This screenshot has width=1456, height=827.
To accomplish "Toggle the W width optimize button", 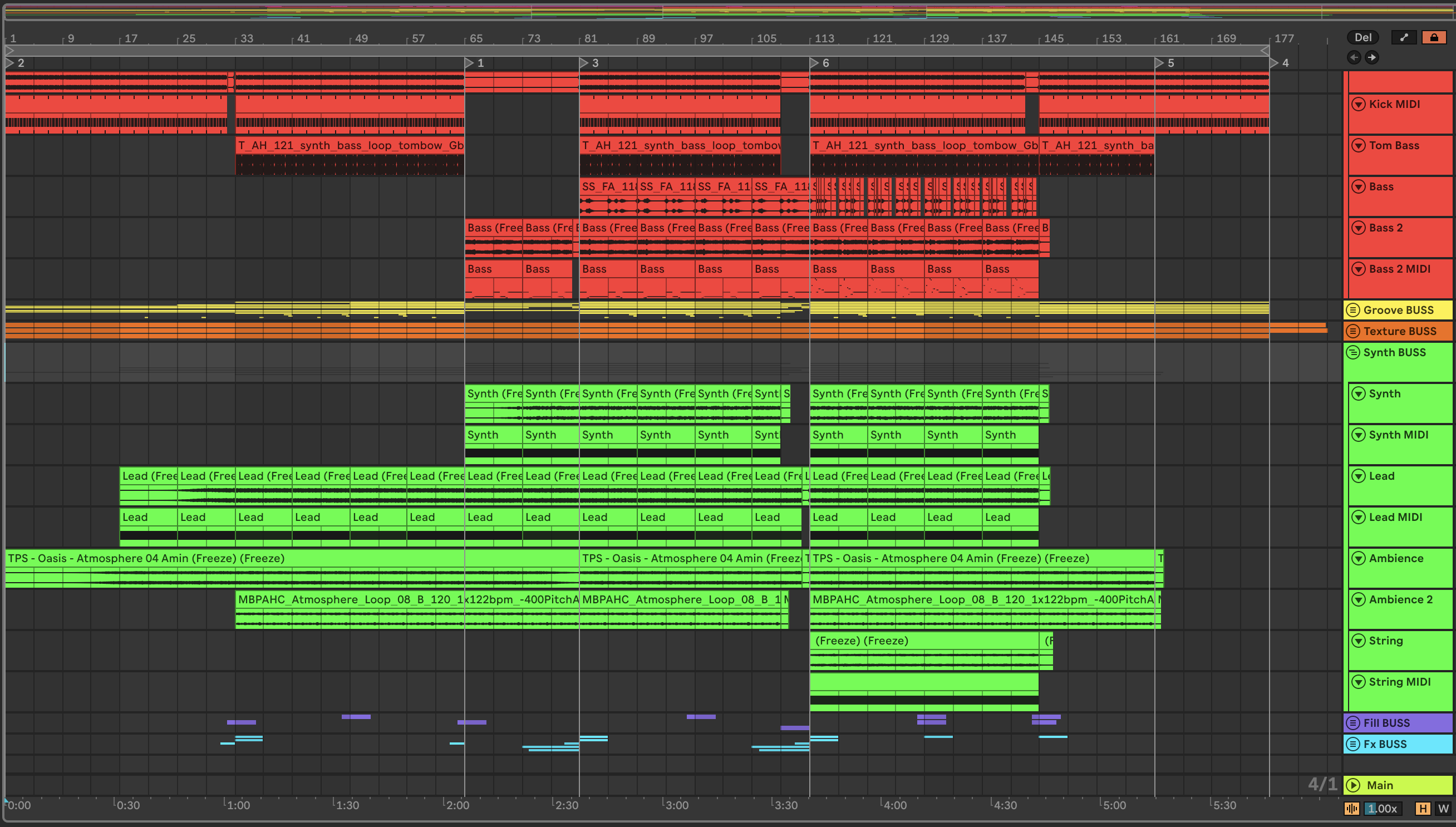I will (1443, 808).
